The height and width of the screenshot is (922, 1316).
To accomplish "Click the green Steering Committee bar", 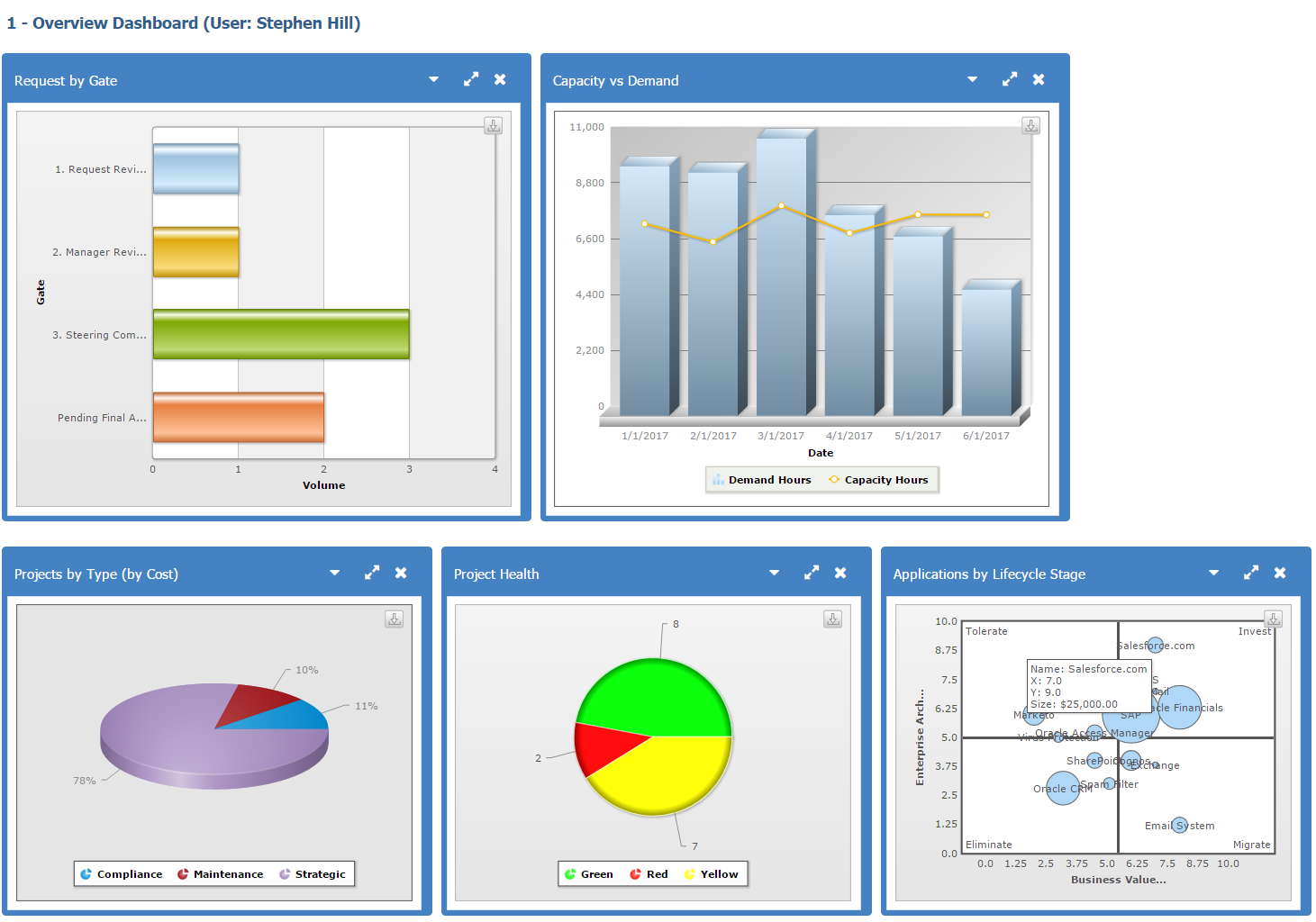I will (x=281, y=334).
